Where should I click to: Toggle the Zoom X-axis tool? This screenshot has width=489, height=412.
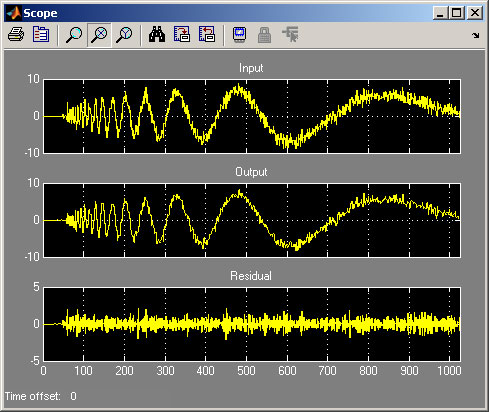tap(99, 35)
